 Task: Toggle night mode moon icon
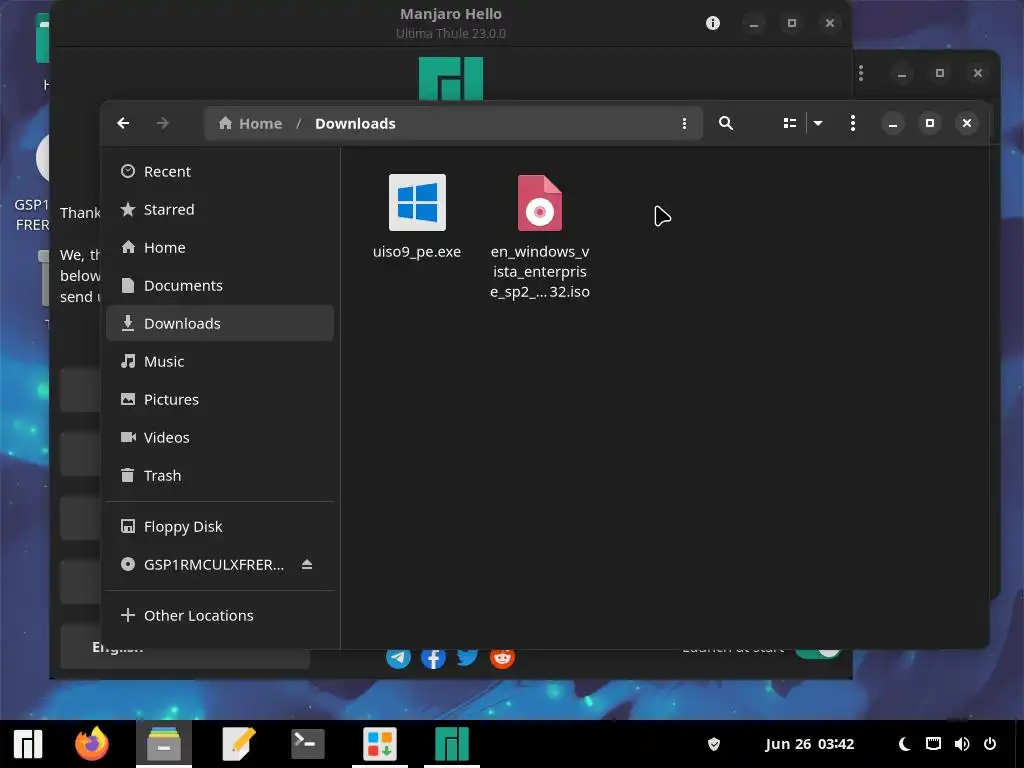click(x=904, y=744)
